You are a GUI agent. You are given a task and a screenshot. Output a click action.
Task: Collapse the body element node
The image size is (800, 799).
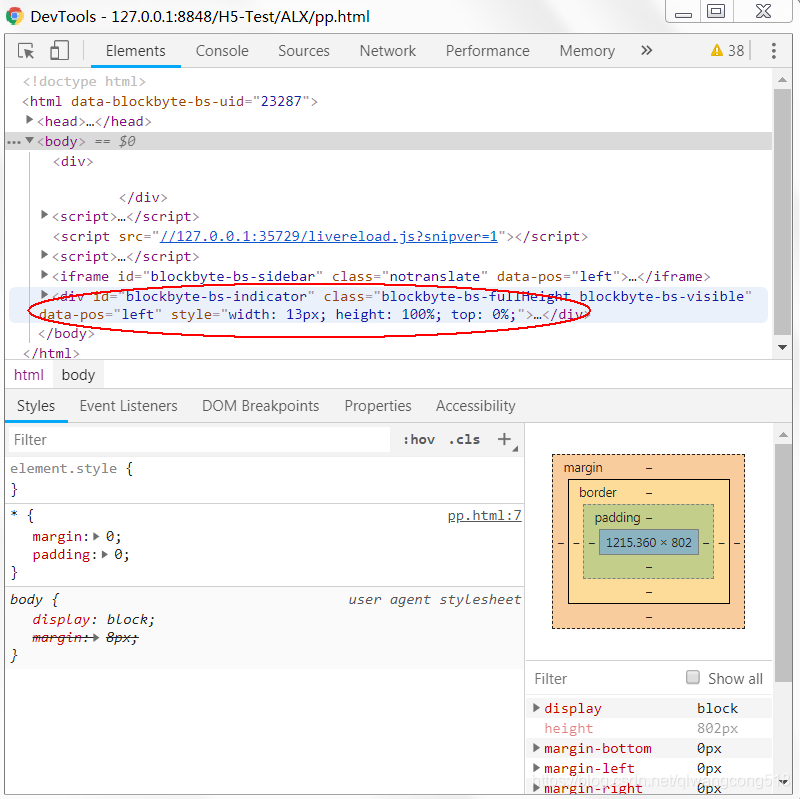30,140
